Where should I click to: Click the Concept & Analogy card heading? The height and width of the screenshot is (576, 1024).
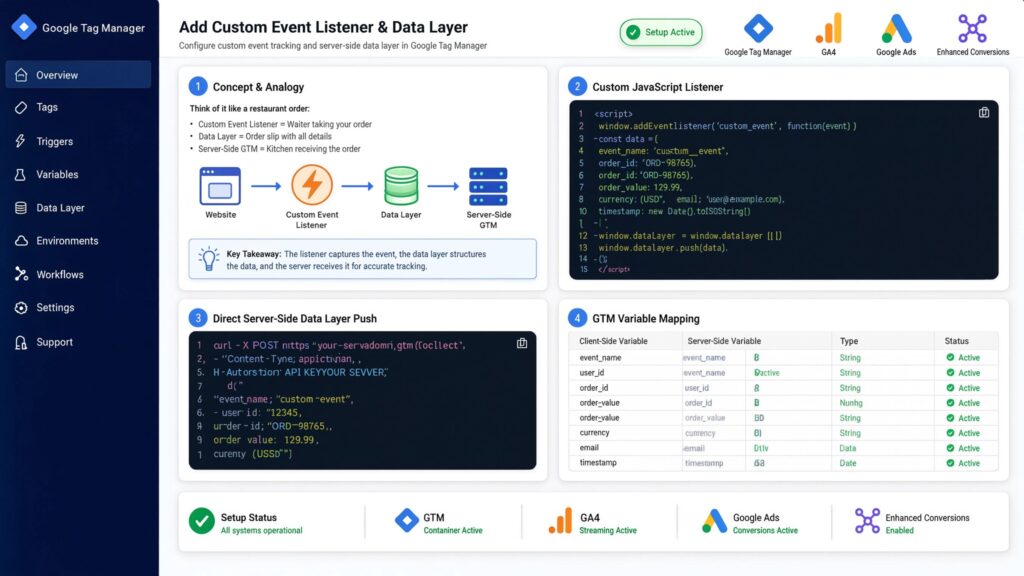pos(258,87)
